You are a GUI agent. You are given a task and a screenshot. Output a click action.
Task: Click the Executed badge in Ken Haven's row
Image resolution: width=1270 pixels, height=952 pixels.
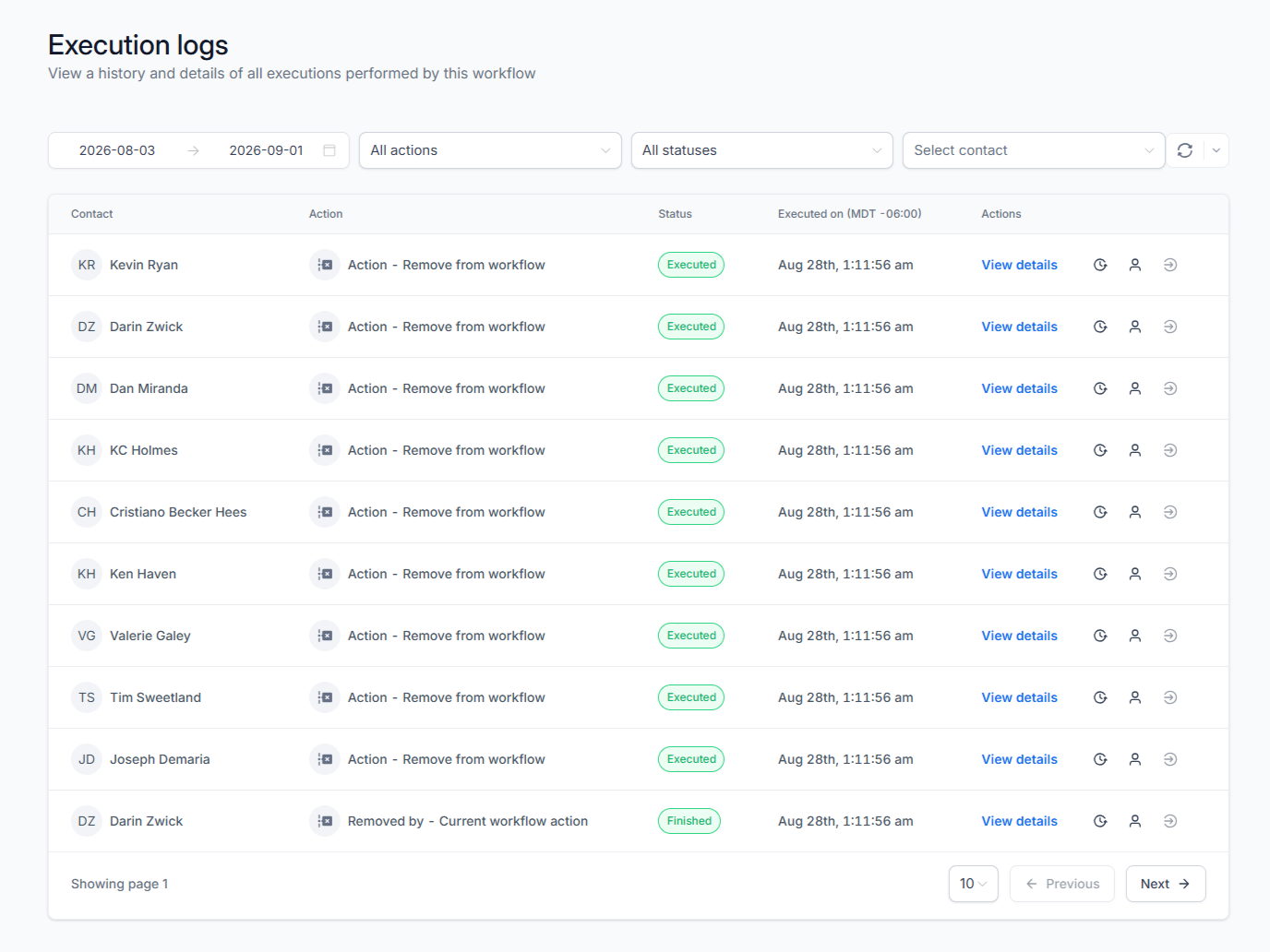[x=691, y=574]
